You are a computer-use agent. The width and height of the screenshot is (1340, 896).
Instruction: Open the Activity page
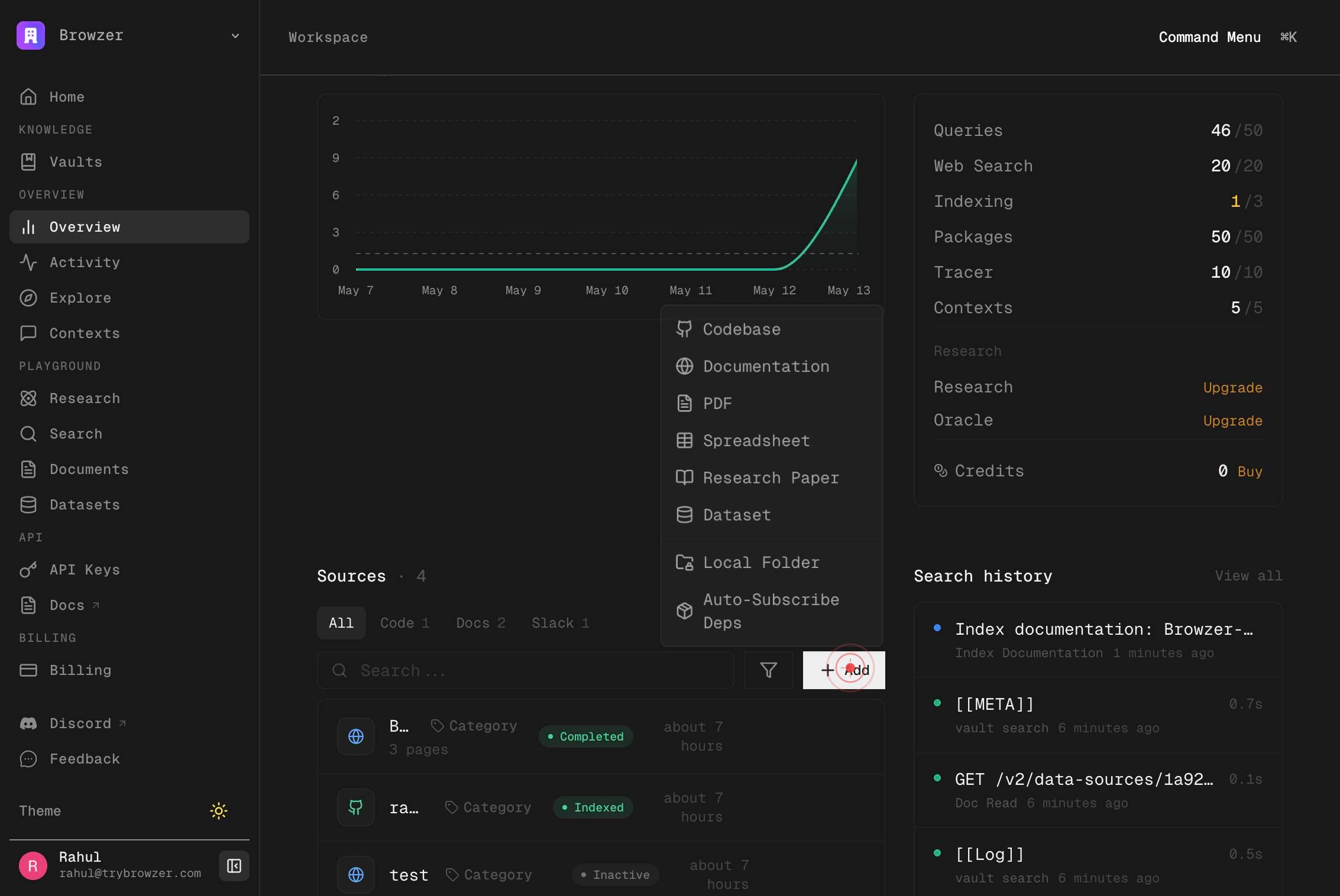tap(129, 262)
